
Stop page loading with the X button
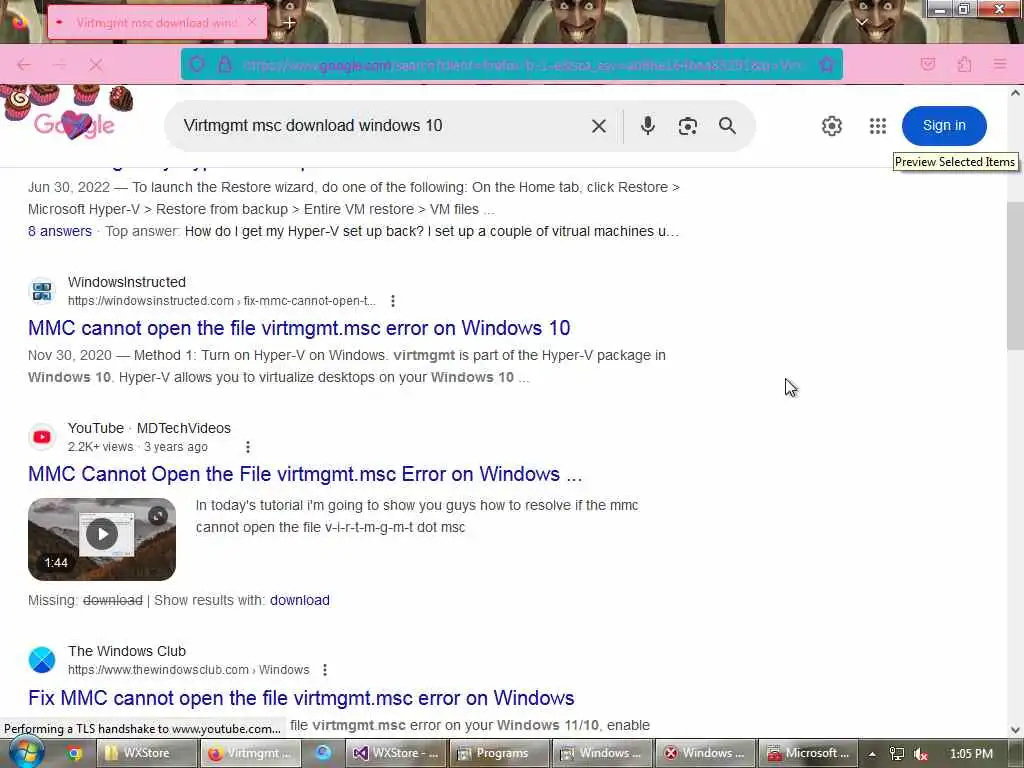[x=95, y=65]
